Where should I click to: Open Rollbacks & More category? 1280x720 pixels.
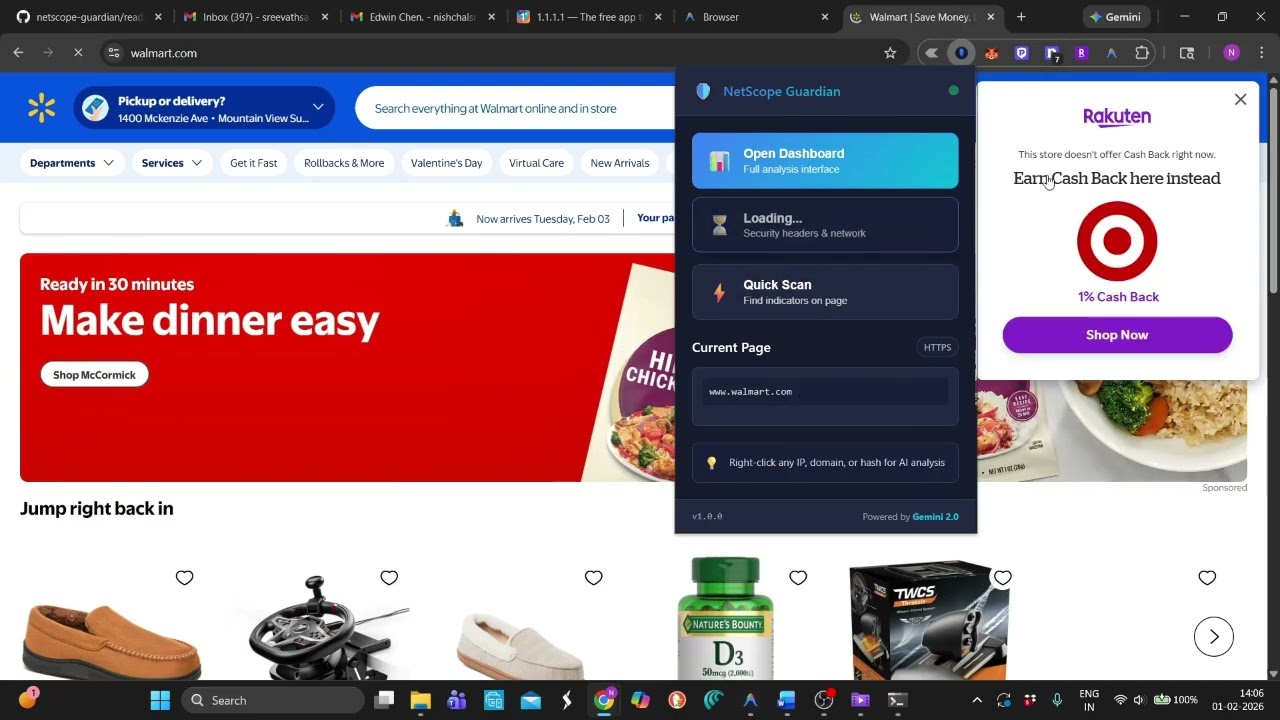[x=344, y=163]
